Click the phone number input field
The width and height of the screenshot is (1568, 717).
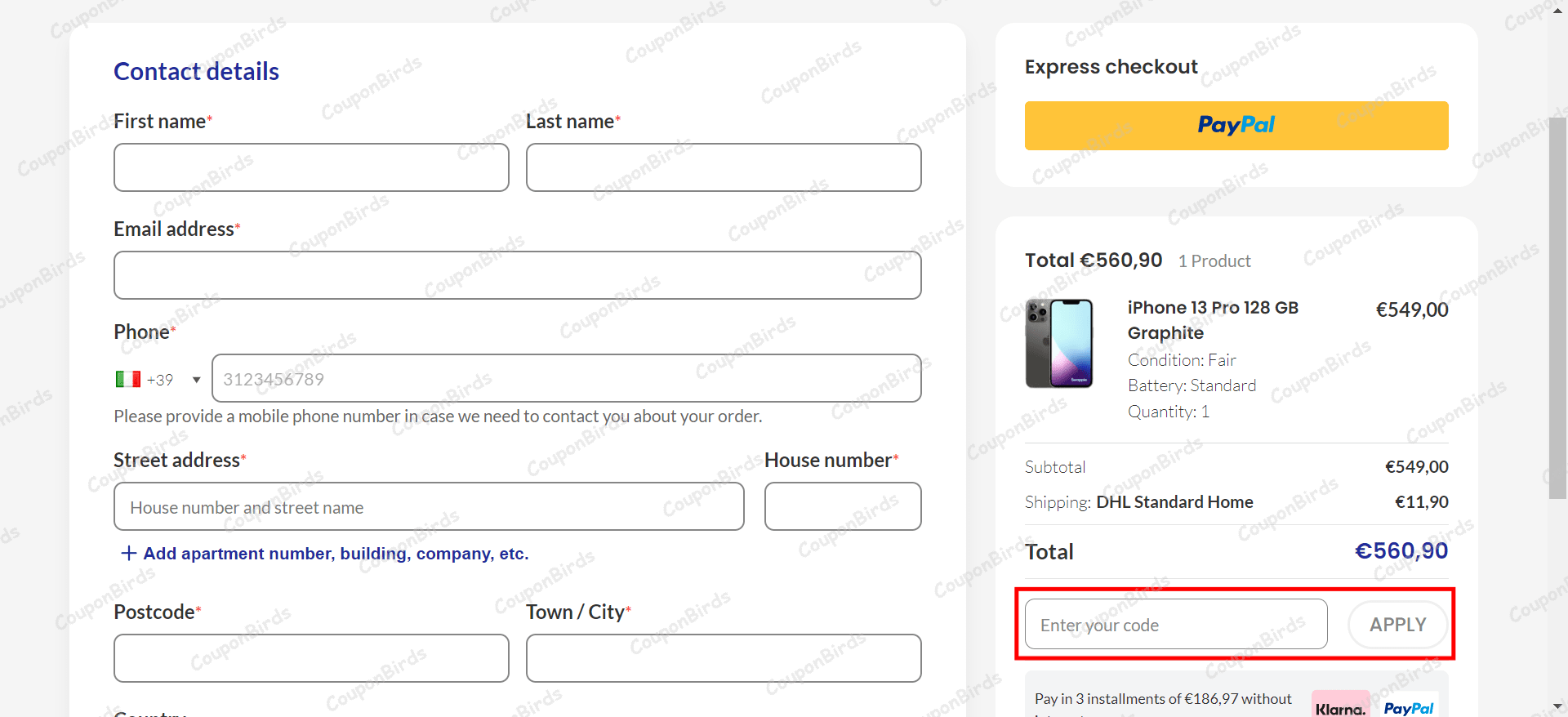coord(566,378)
